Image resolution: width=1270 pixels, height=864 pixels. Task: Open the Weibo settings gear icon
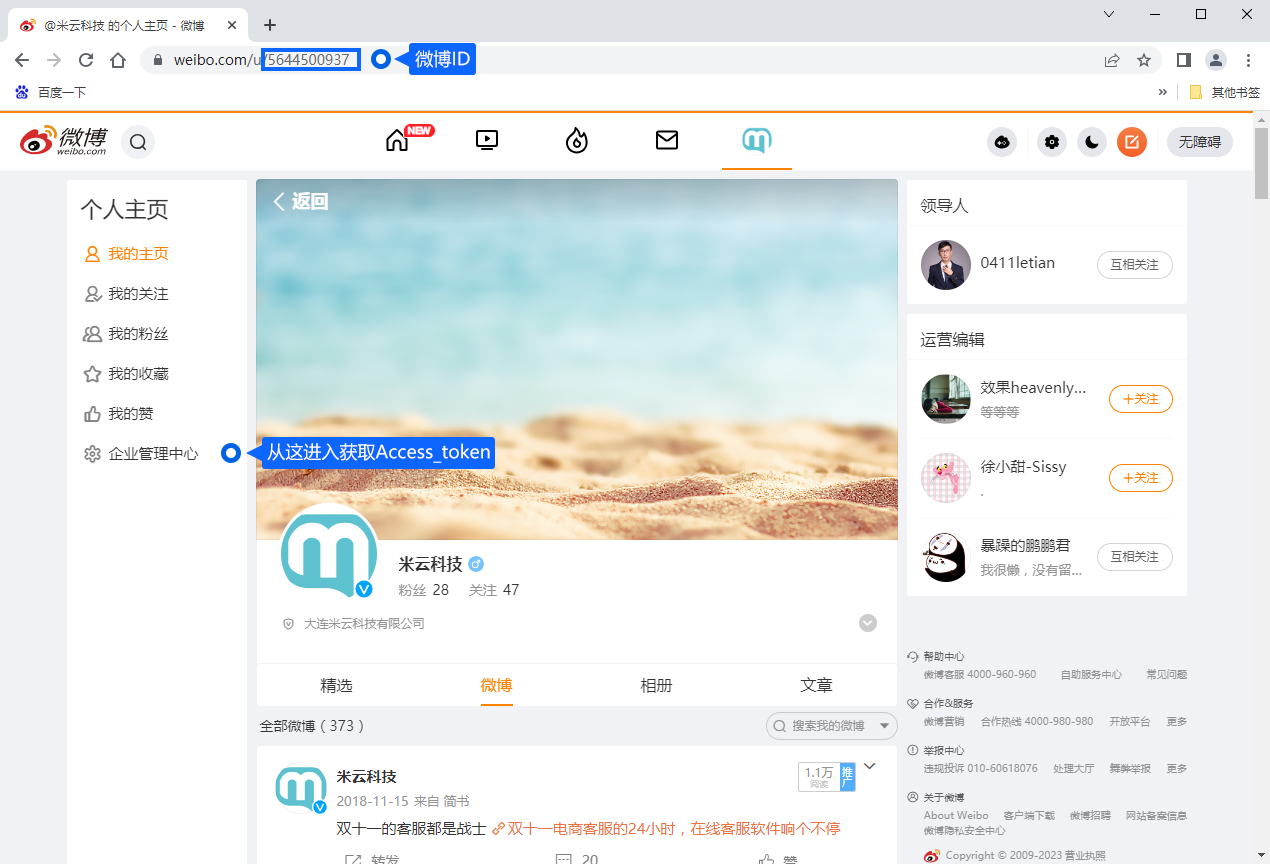point(1052,142)
